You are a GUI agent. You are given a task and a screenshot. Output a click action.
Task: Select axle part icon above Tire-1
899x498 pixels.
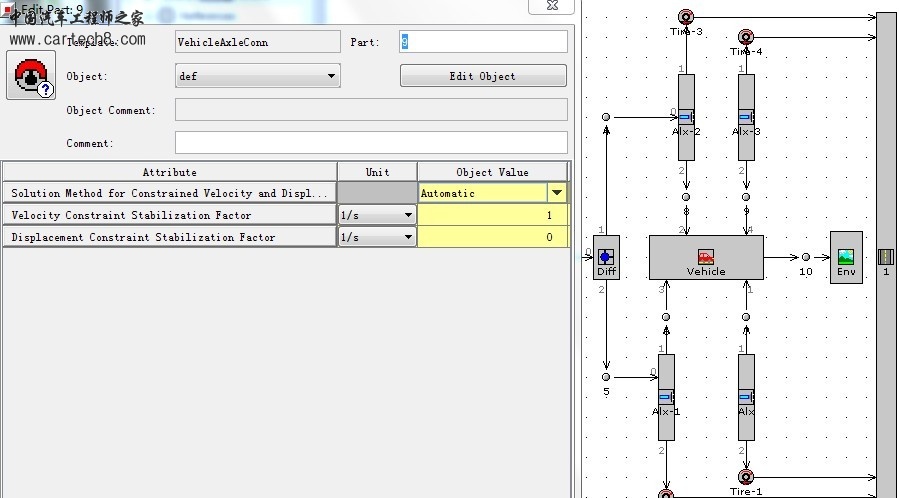[x=746, y=397]
